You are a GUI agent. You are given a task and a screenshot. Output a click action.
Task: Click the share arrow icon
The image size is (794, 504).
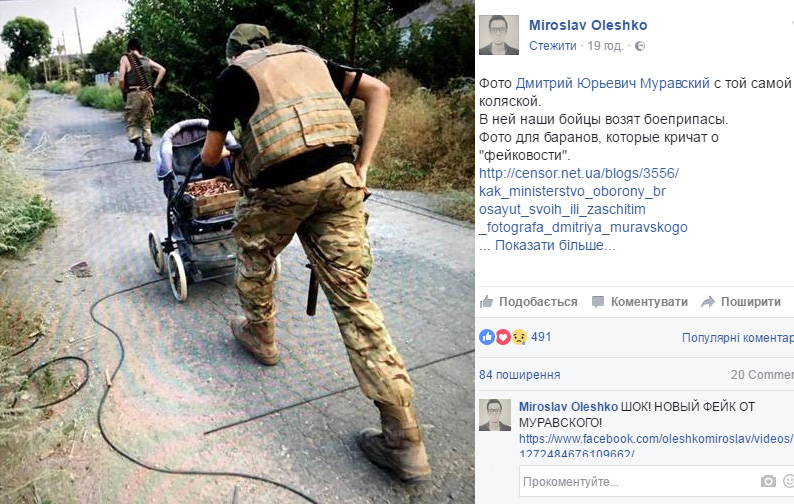(x=707, y=302)
